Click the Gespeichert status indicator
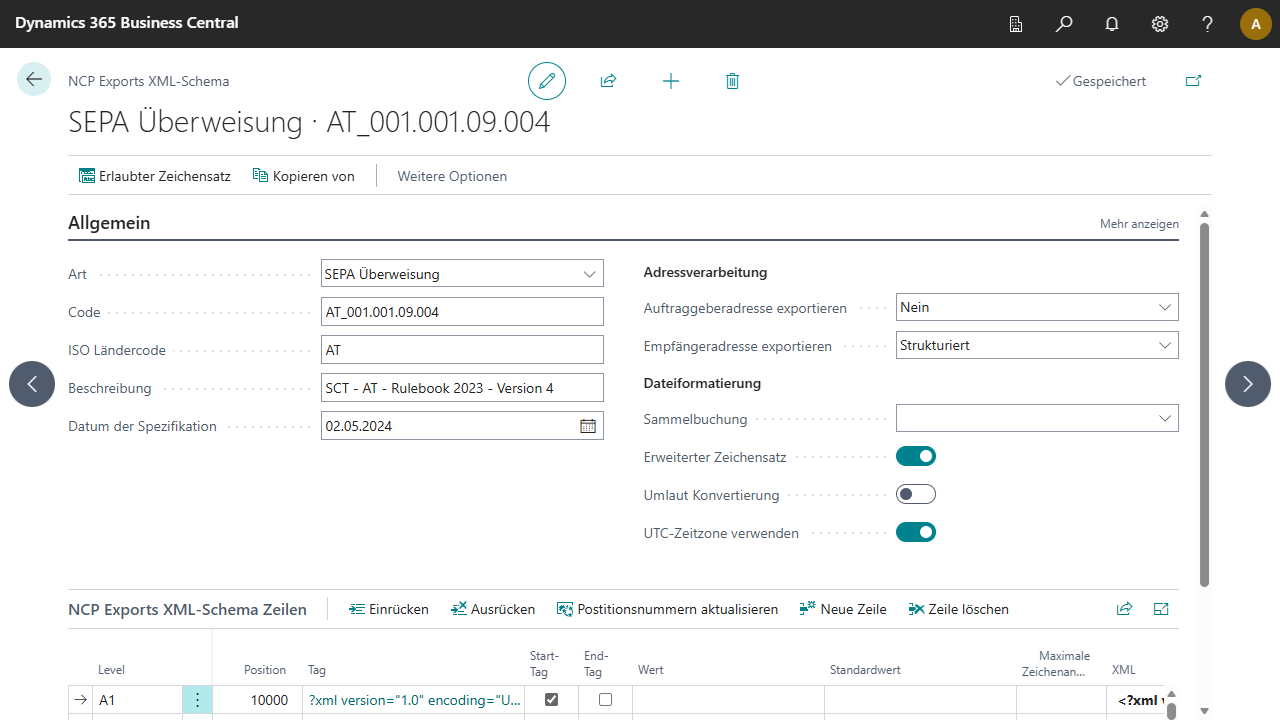This screenshot has width=1280, height=720. [x=1101, y=81]
